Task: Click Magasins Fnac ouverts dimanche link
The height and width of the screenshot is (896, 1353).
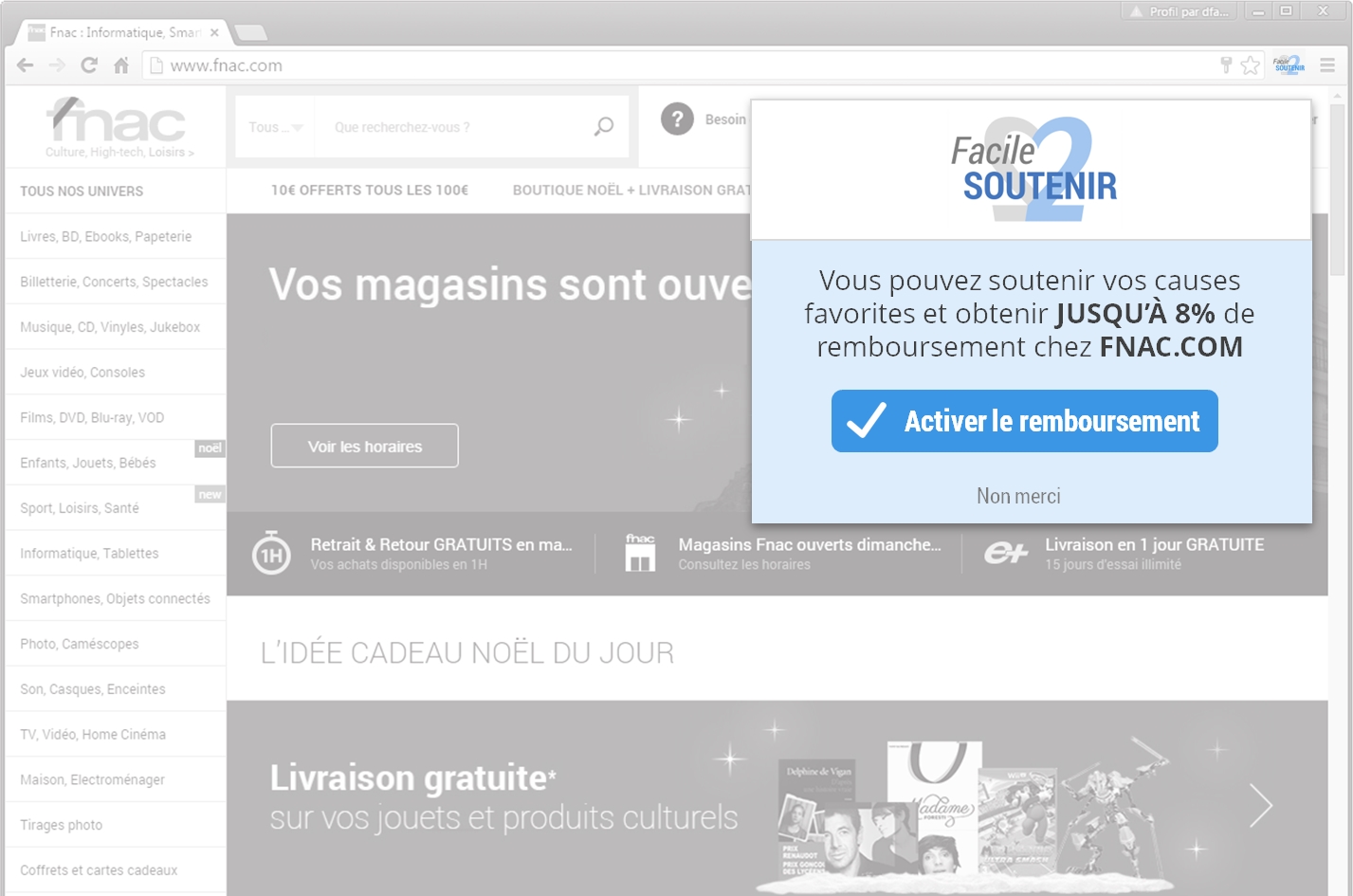Action: coord(810,545)
